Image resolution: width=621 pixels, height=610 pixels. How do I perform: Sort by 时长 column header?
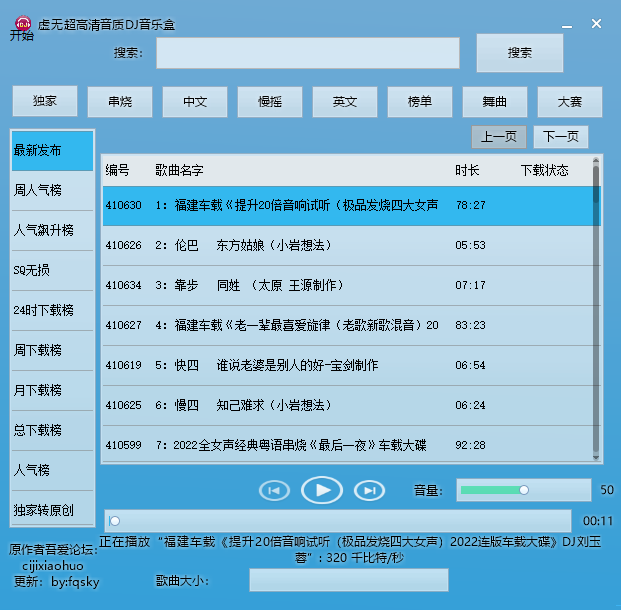[x=467, y=170]
